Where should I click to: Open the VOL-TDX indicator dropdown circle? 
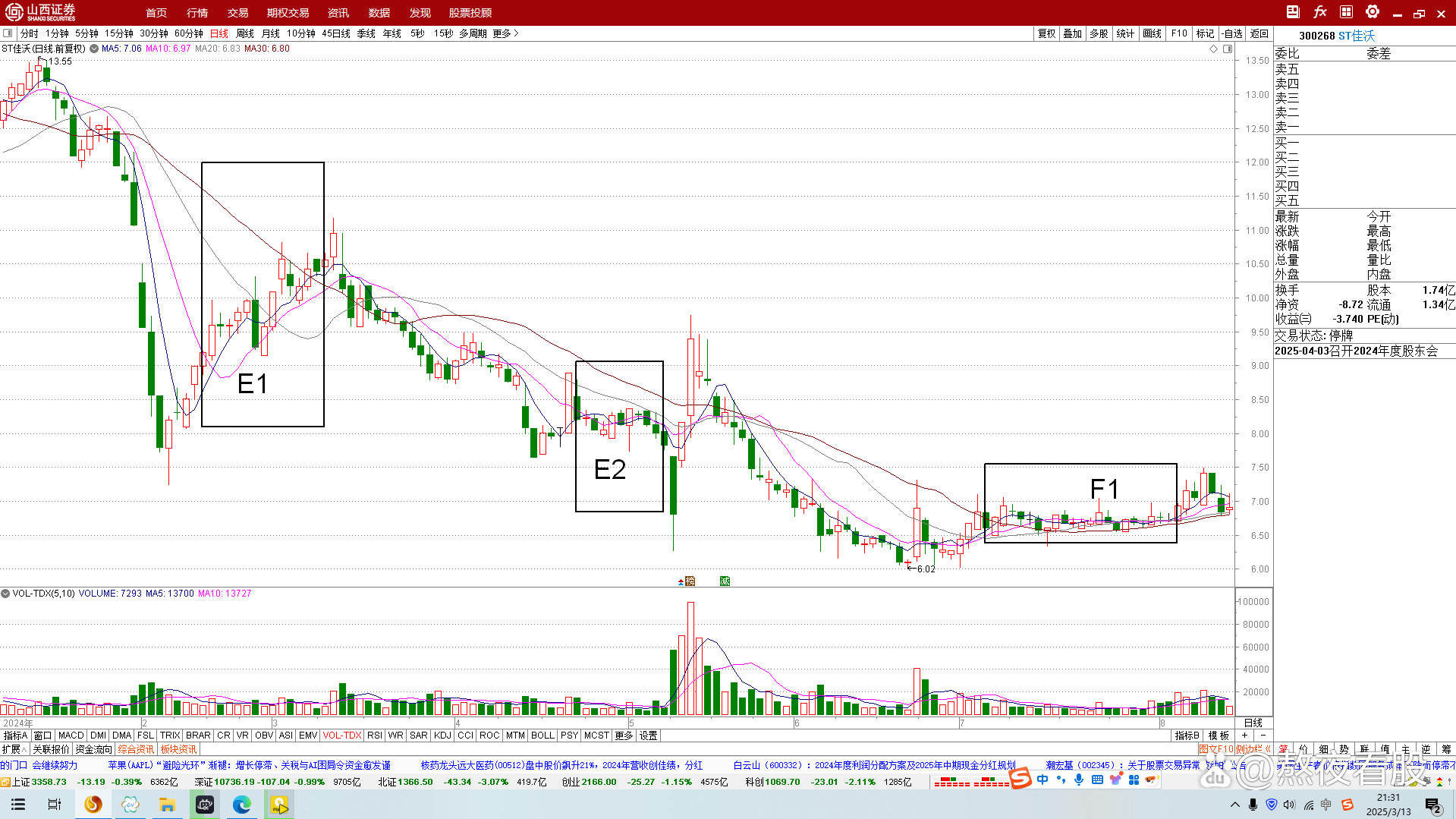click(5, 594)
